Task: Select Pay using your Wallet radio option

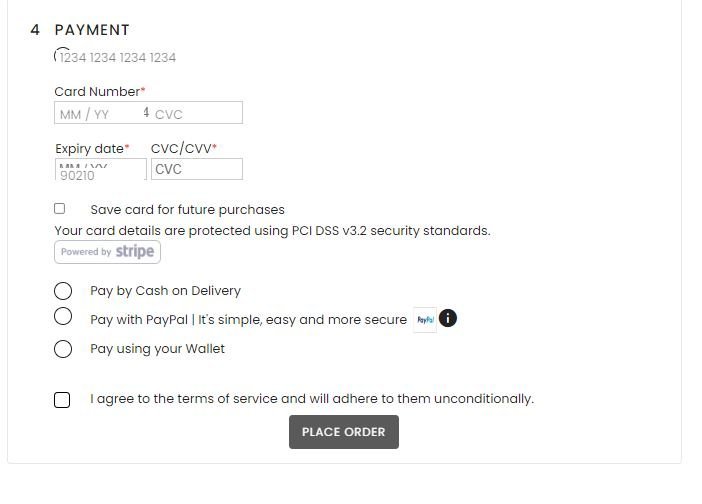Action: tap(63, 349)
